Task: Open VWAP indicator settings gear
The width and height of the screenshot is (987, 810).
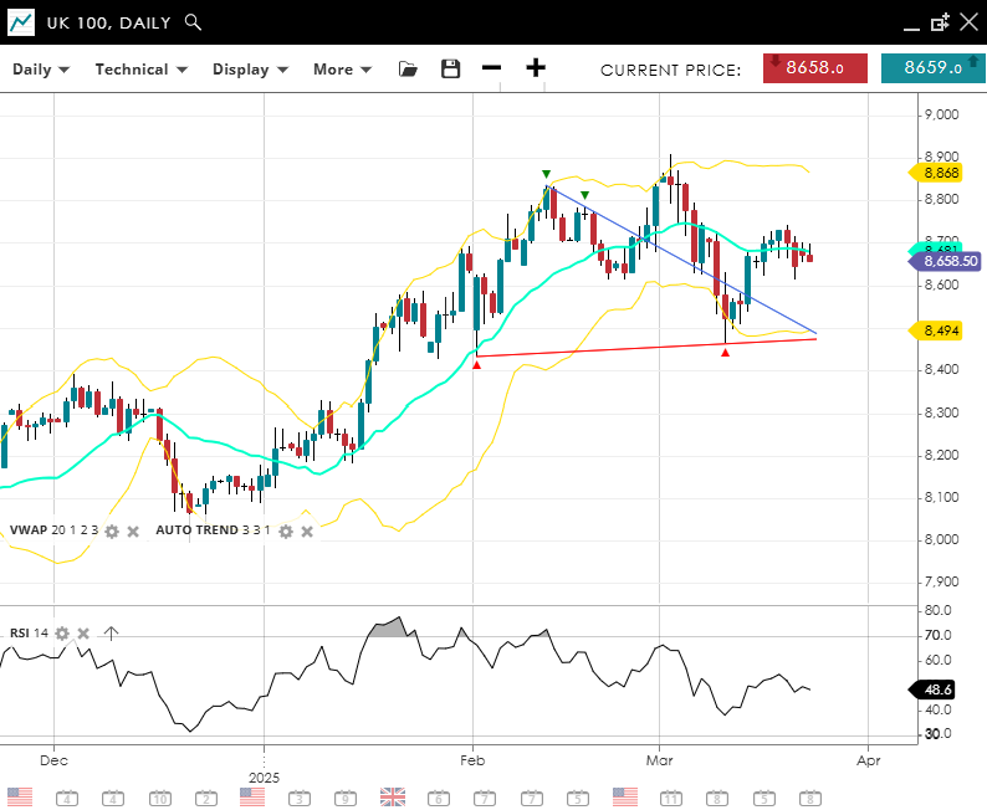Action: 112,531
